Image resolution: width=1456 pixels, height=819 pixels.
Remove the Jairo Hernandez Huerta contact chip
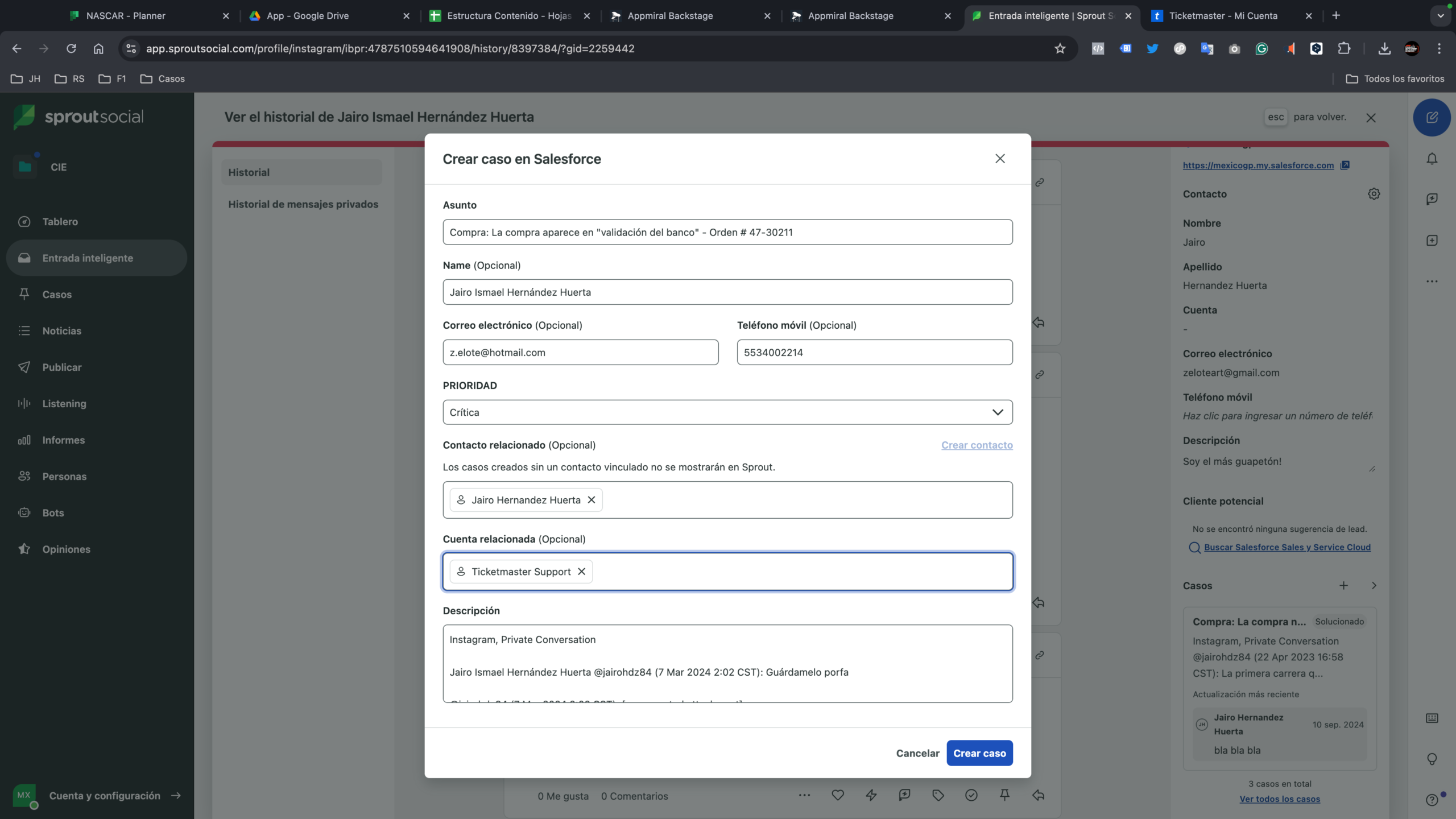click(x=591, y=499)
